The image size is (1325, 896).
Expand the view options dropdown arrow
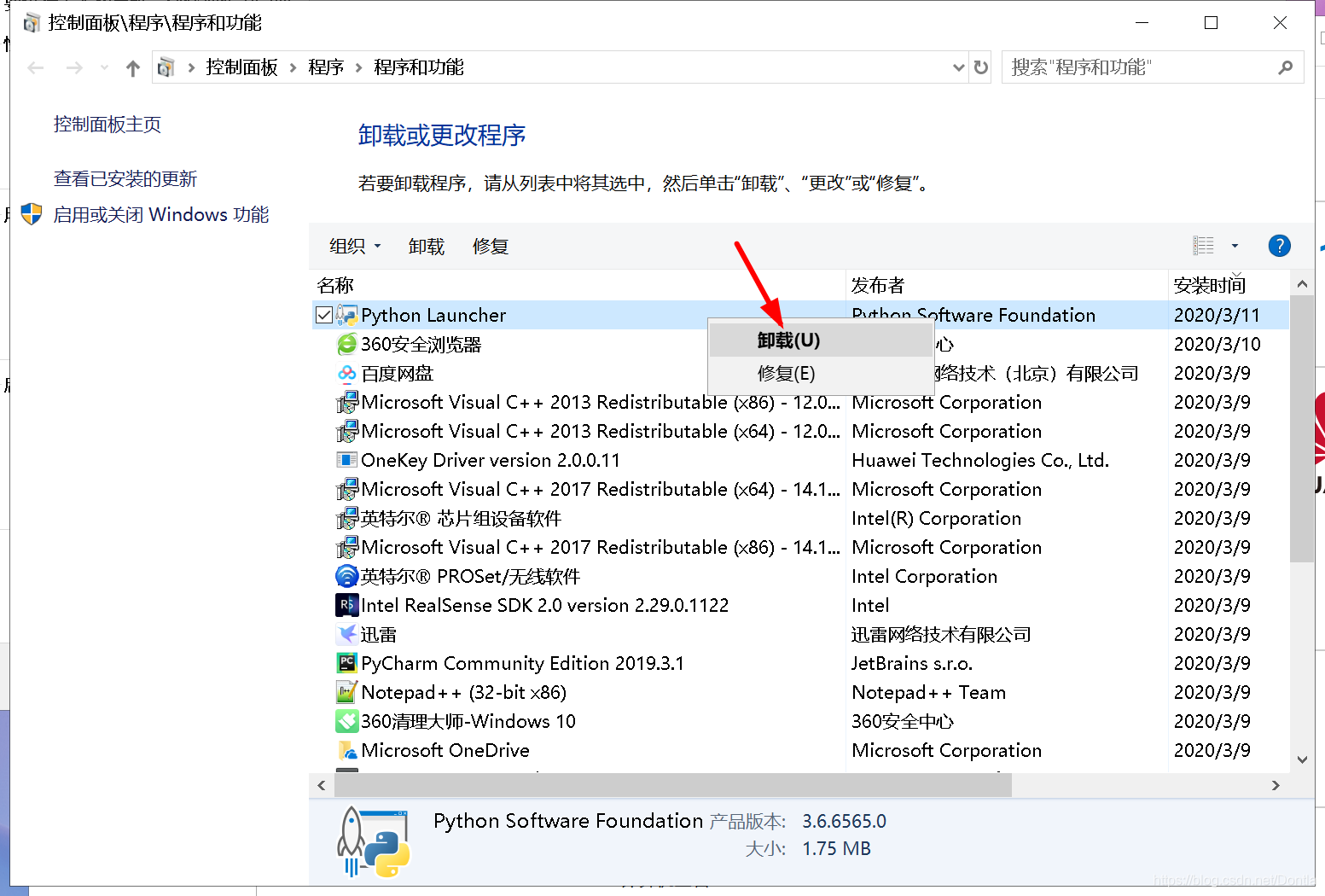[x=1235, y=246]
